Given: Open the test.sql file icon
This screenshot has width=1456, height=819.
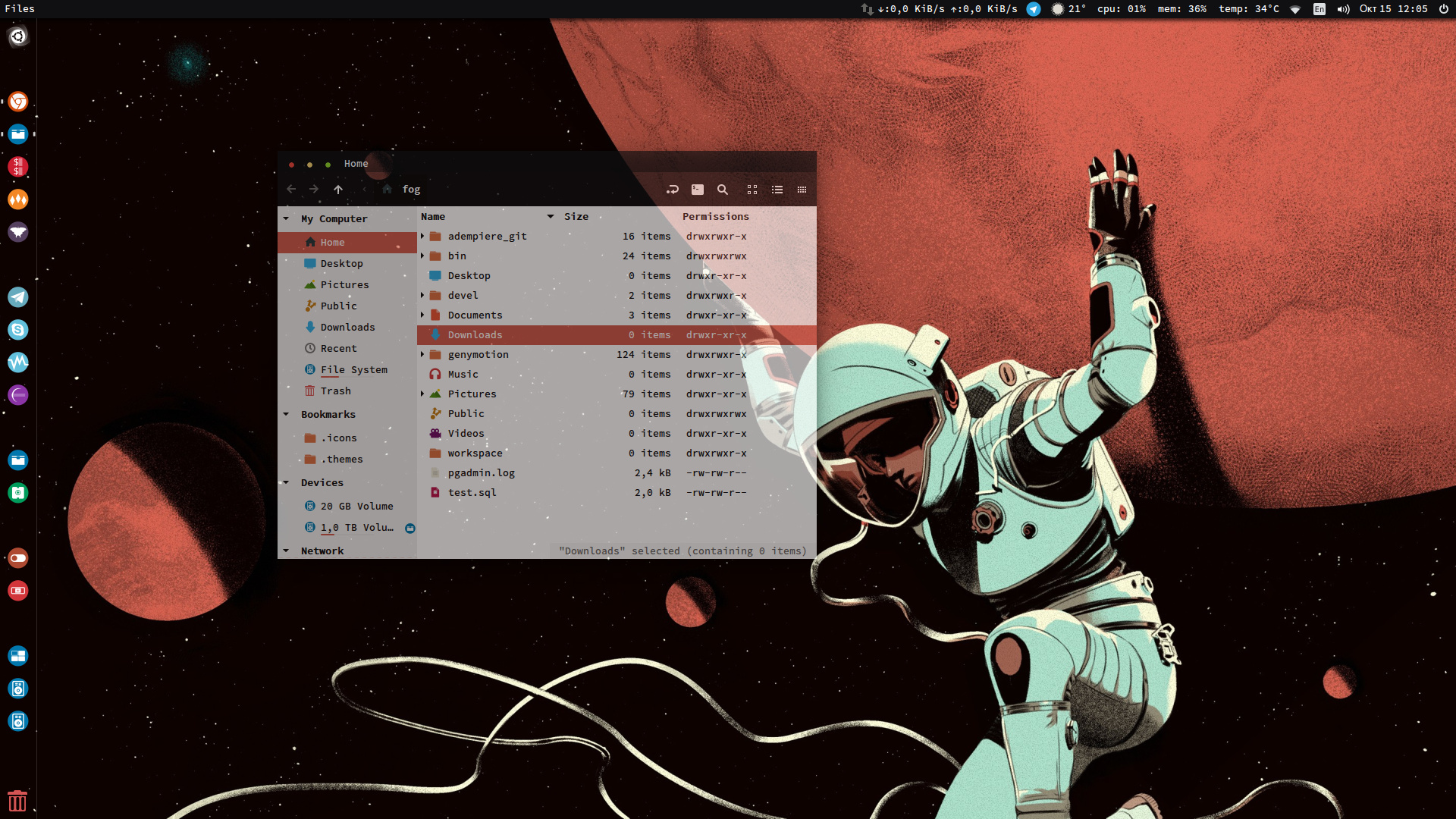Looking at the screenshot, I should coord(435,493).
